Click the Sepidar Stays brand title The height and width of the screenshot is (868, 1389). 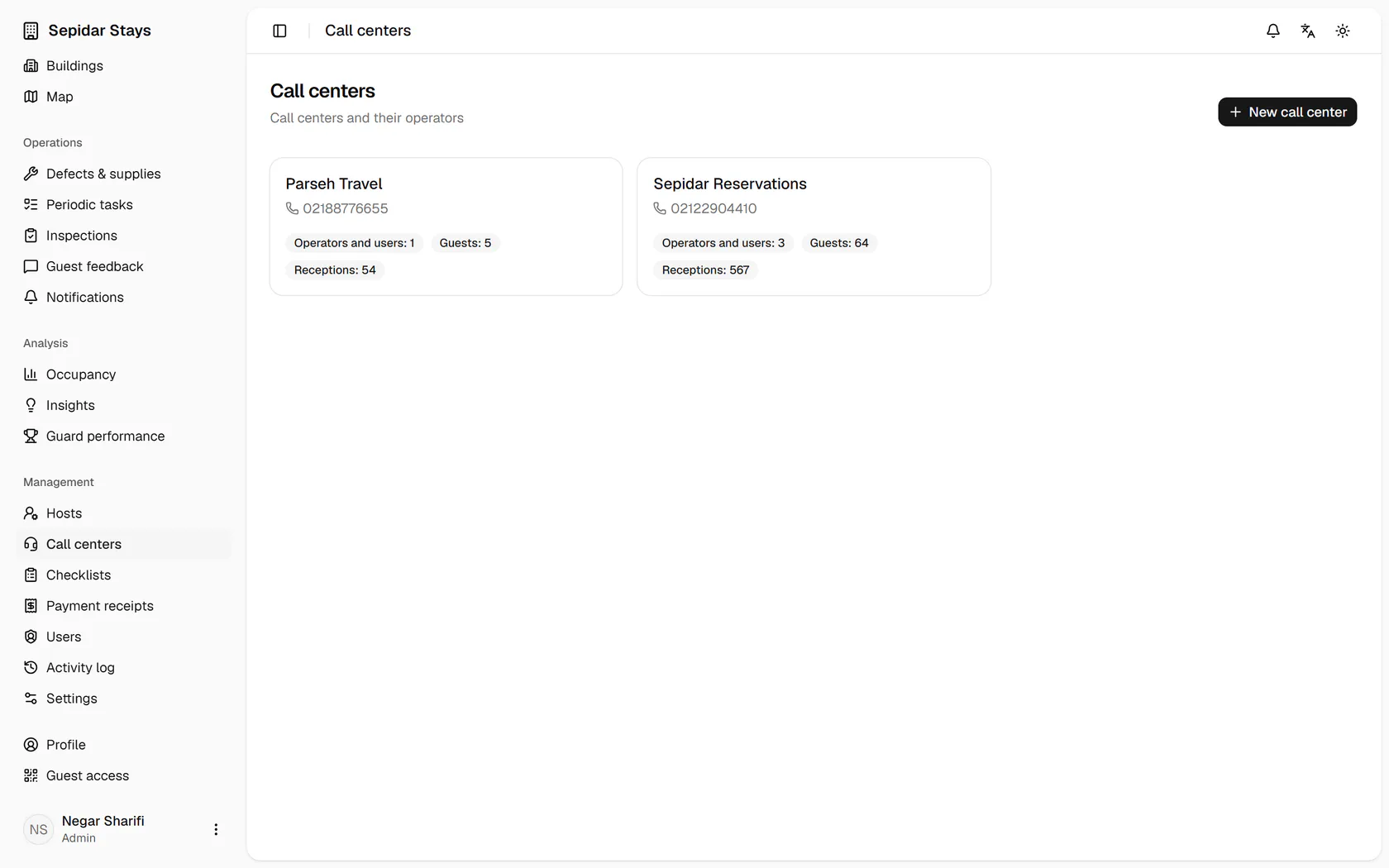(100, 31)
